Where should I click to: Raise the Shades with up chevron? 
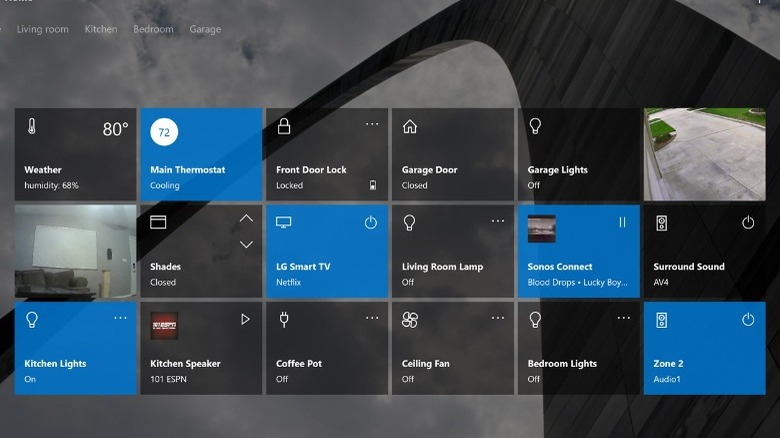(246, 219)
